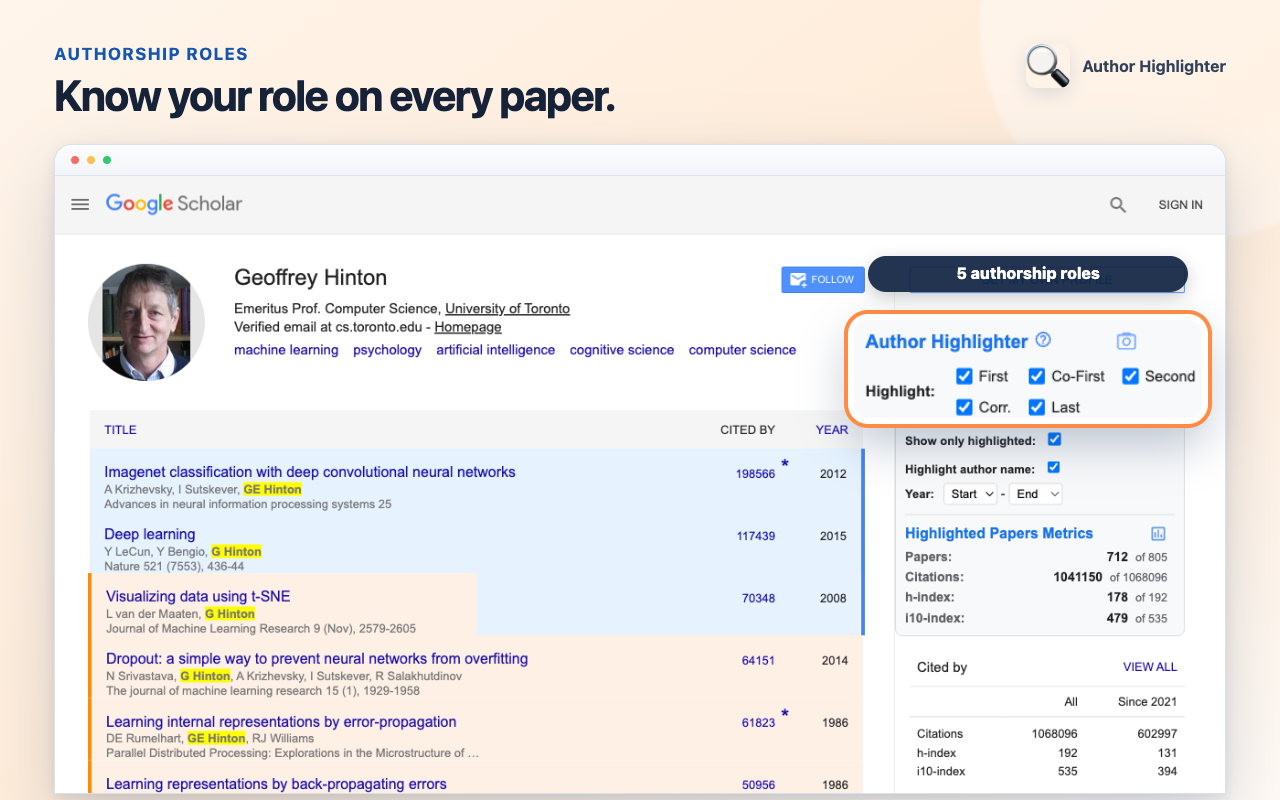Click citation count 70348
The width and height of the screenshot is (1280, 800).
point(758,598)
